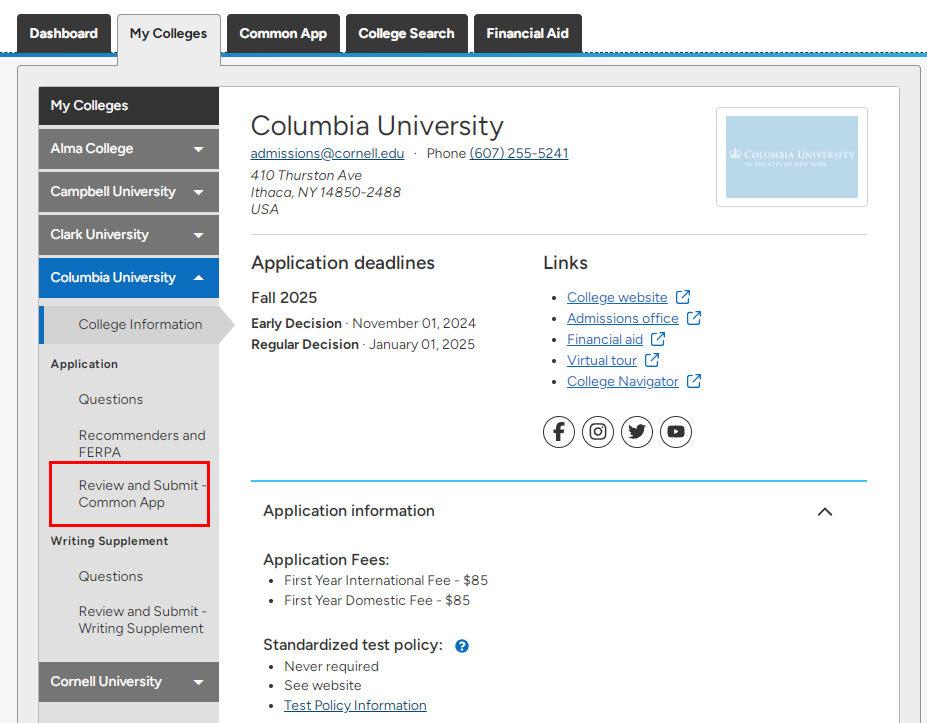Open Review and Submit - Common App

coord(142,494)
